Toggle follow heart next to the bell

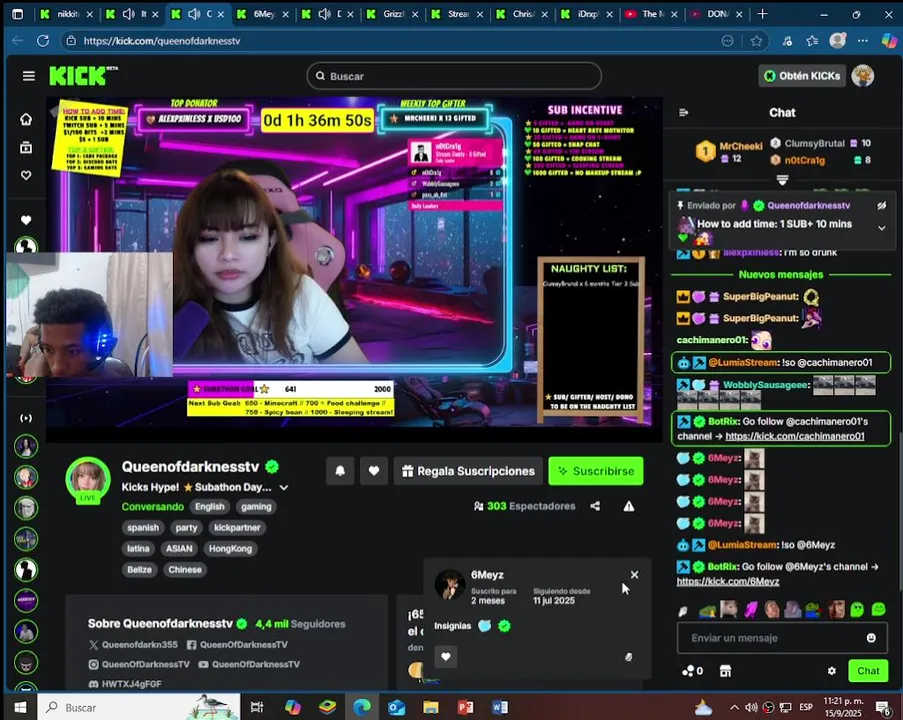click(374, 471)
